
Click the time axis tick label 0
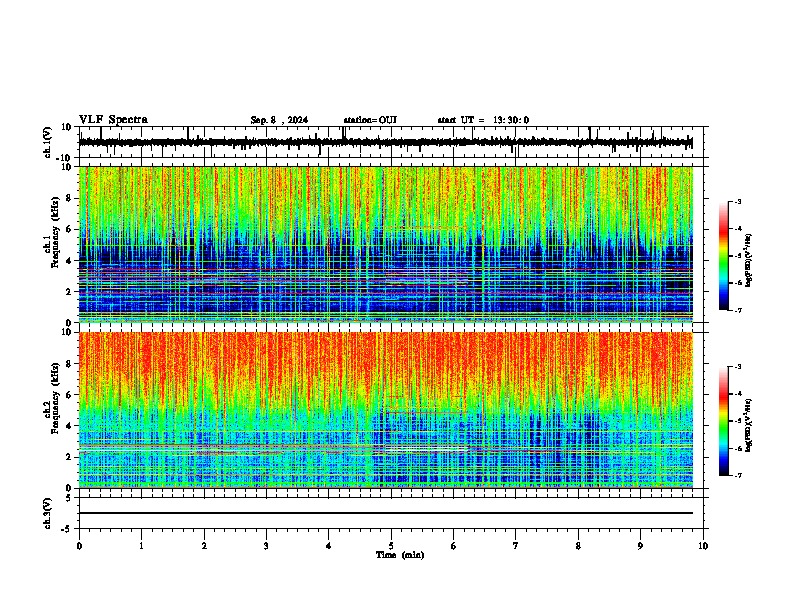coord(79,546)
